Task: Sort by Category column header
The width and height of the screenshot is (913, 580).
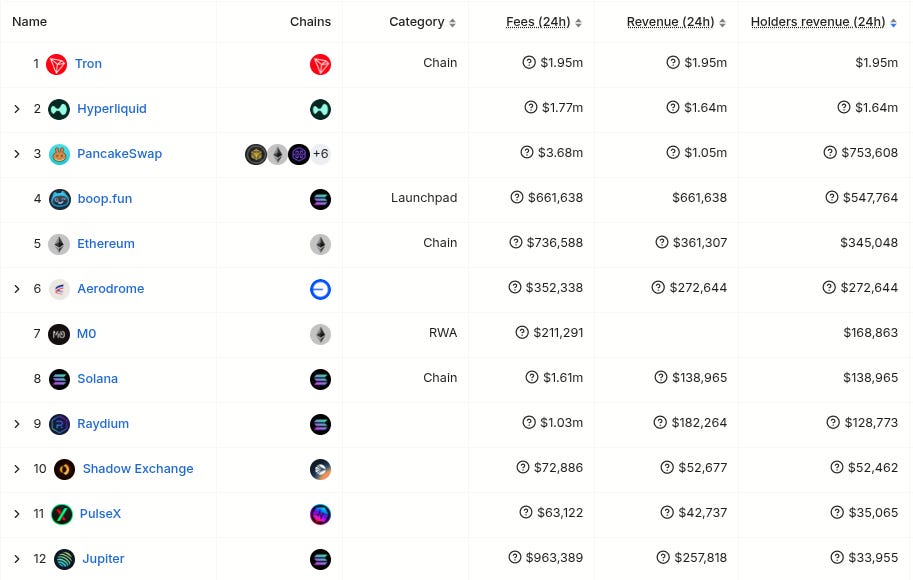Action: (422, 22)
